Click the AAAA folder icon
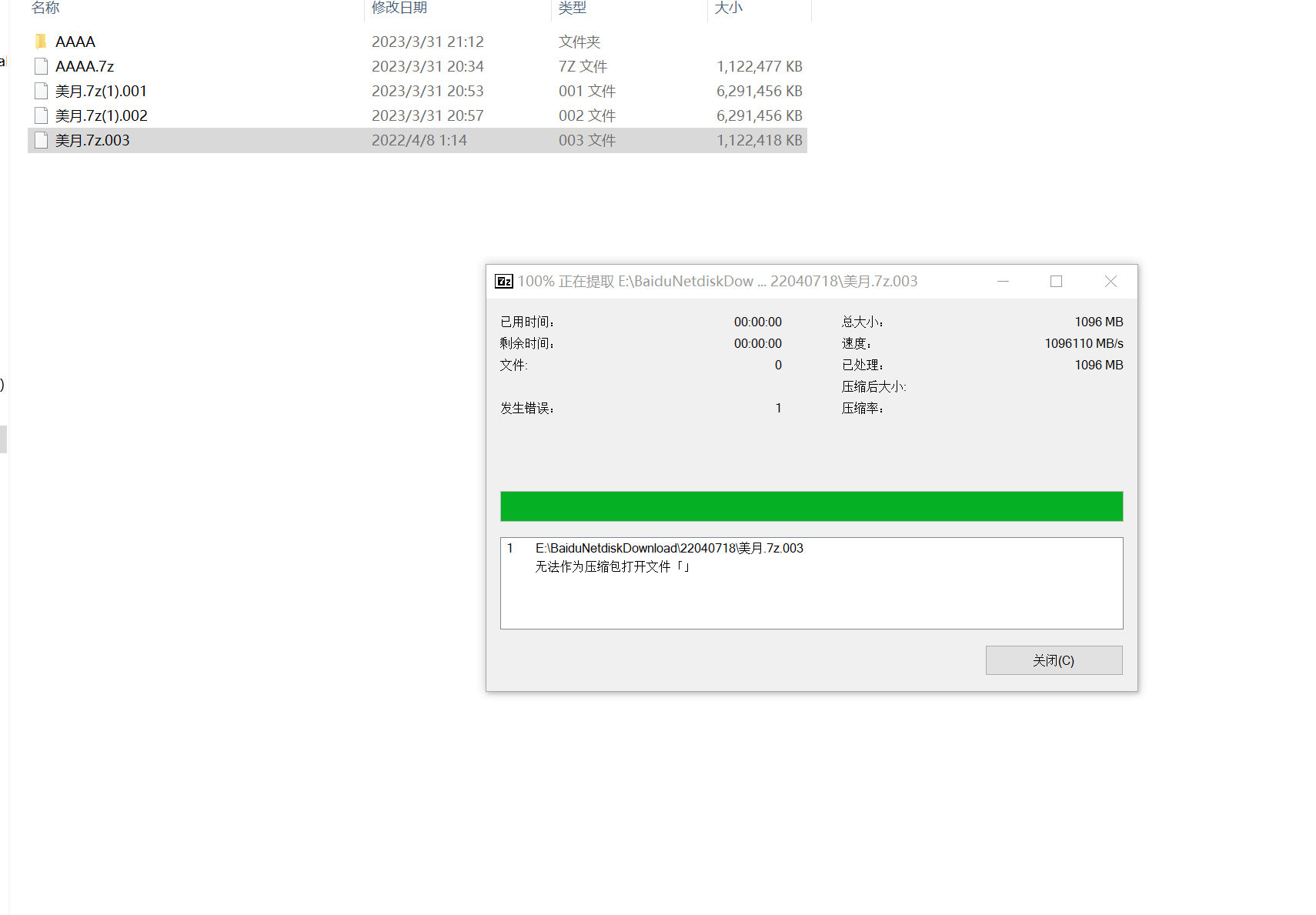Viewport: 1316px width, 915px height. 42,42
